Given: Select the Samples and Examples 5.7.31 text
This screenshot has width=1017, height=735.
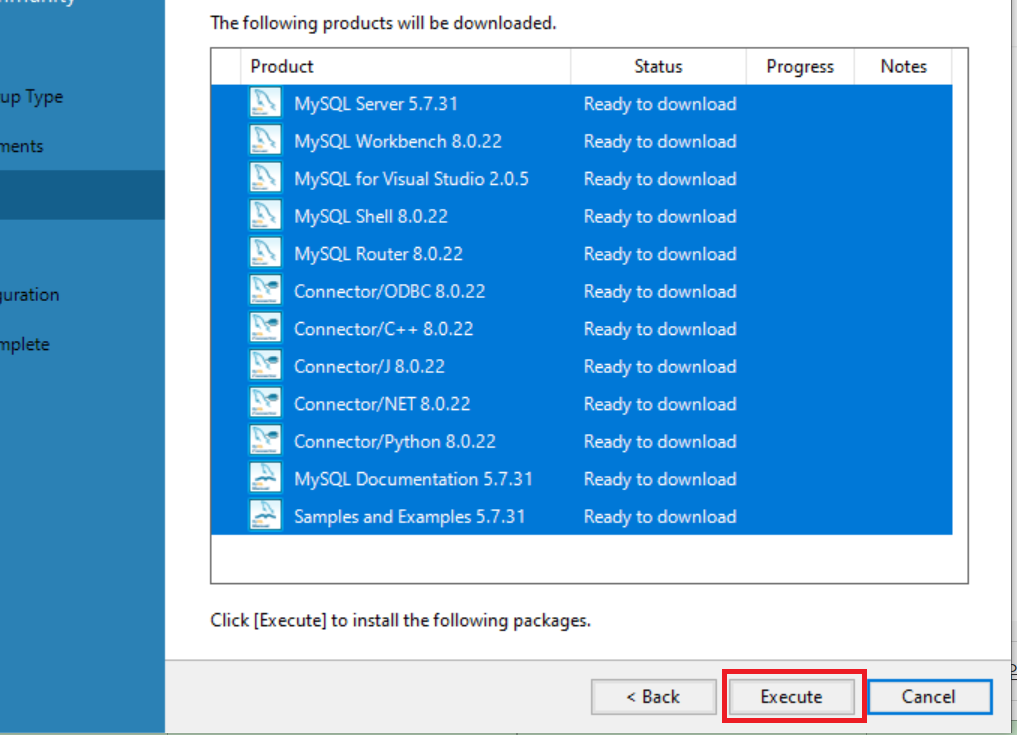Looking at the screenshot, I should coord(409,516).
